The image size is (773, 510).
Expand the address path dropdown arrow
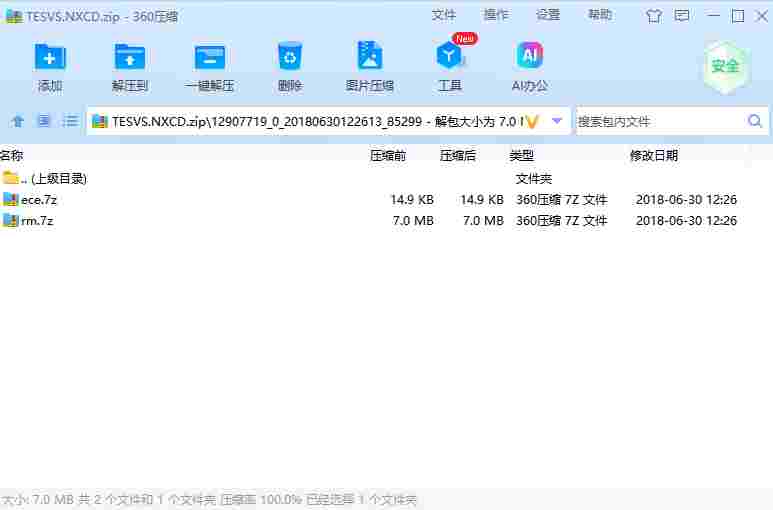(557, 121)
